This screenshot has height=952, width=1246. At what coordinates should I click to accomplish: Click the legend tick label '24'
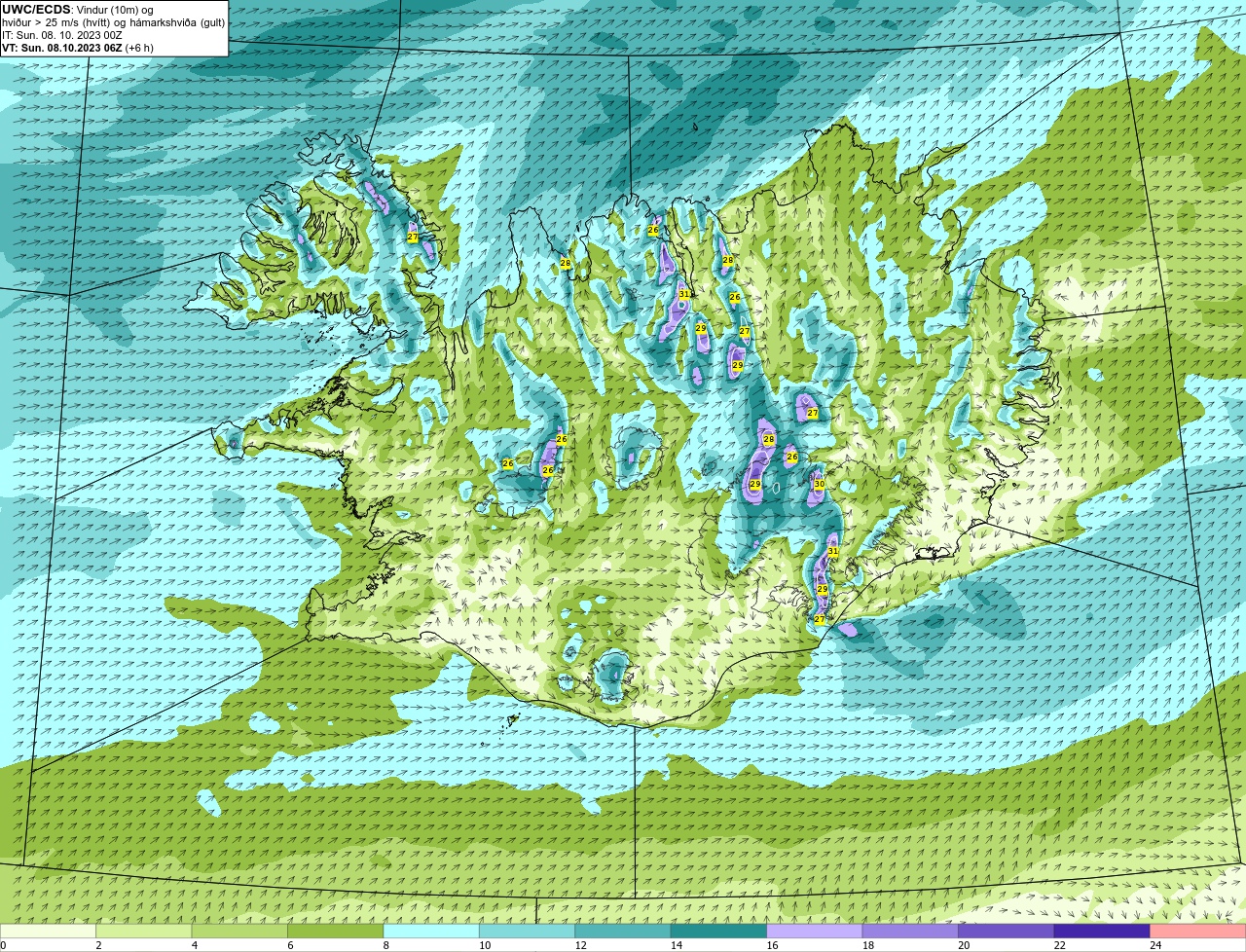point(1154,945)
